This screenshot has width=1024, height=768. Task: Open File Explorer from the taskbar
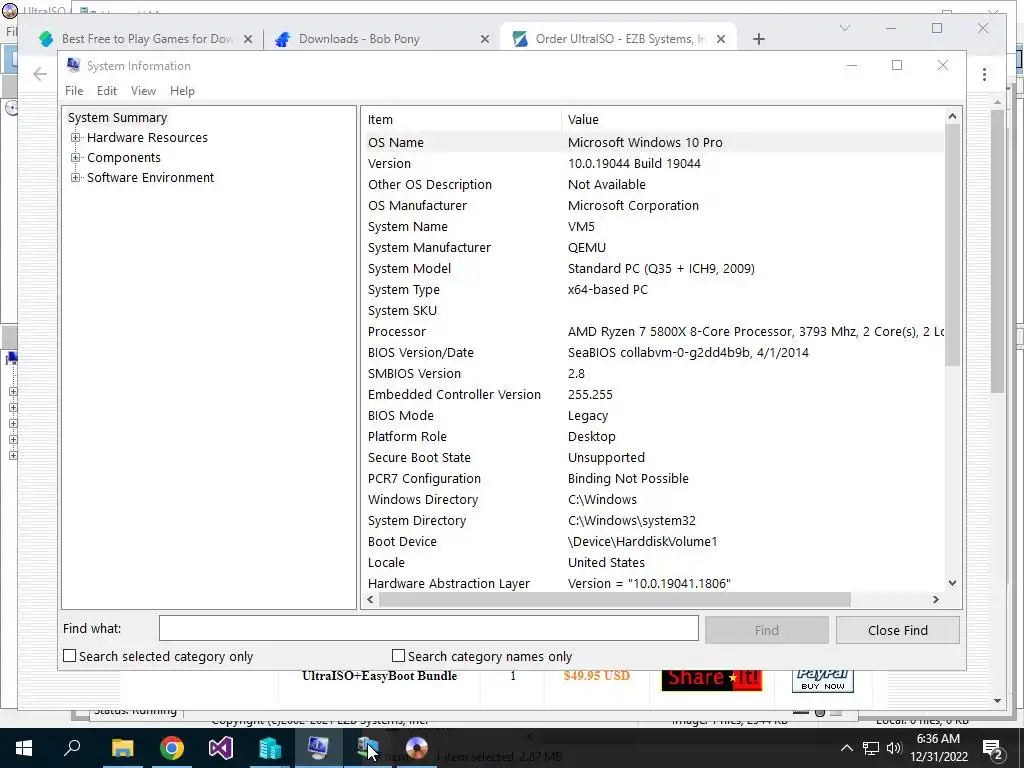click(x=122, y=748)
